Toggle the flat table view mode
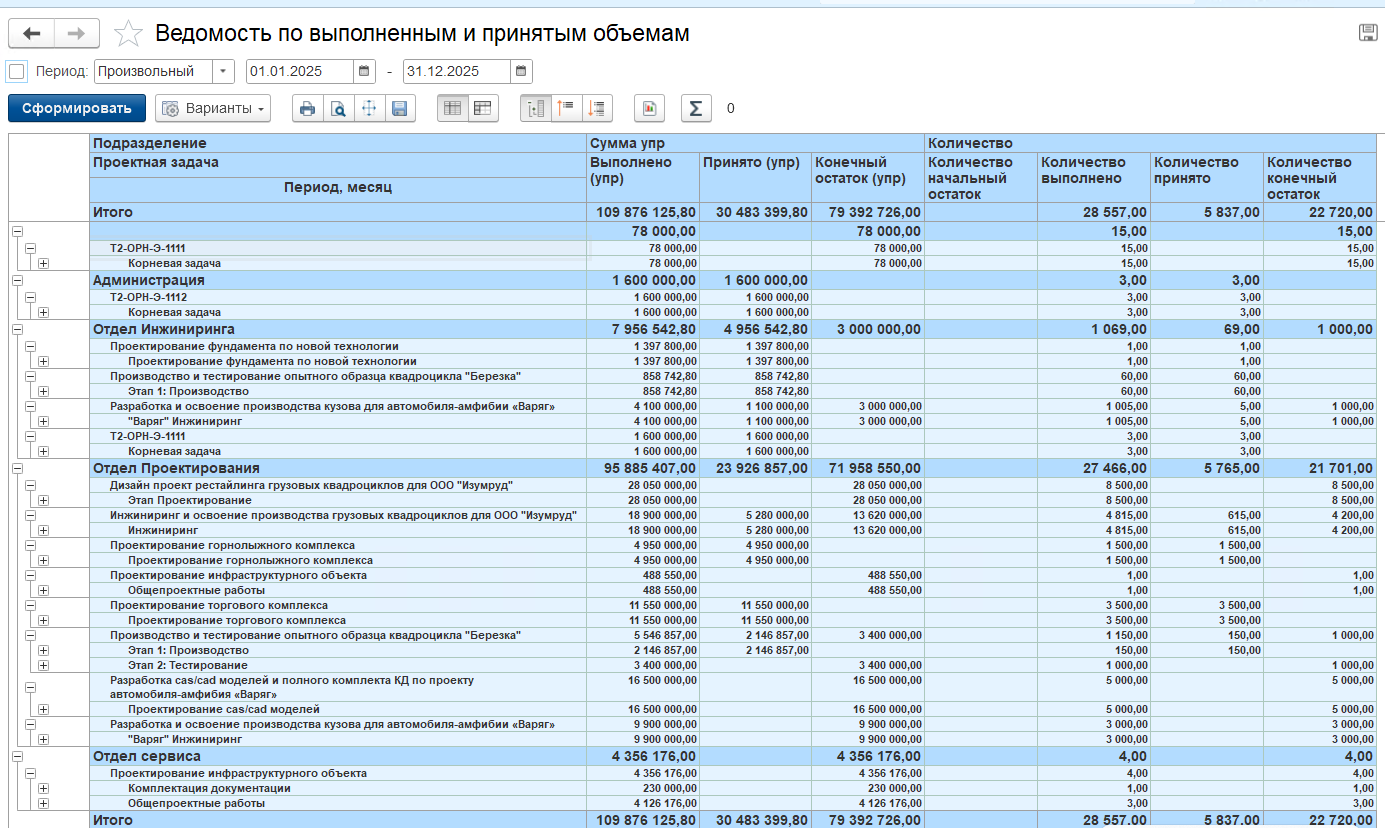The height and width of the screenshot is (828, 1385). (x=453, y=108)
